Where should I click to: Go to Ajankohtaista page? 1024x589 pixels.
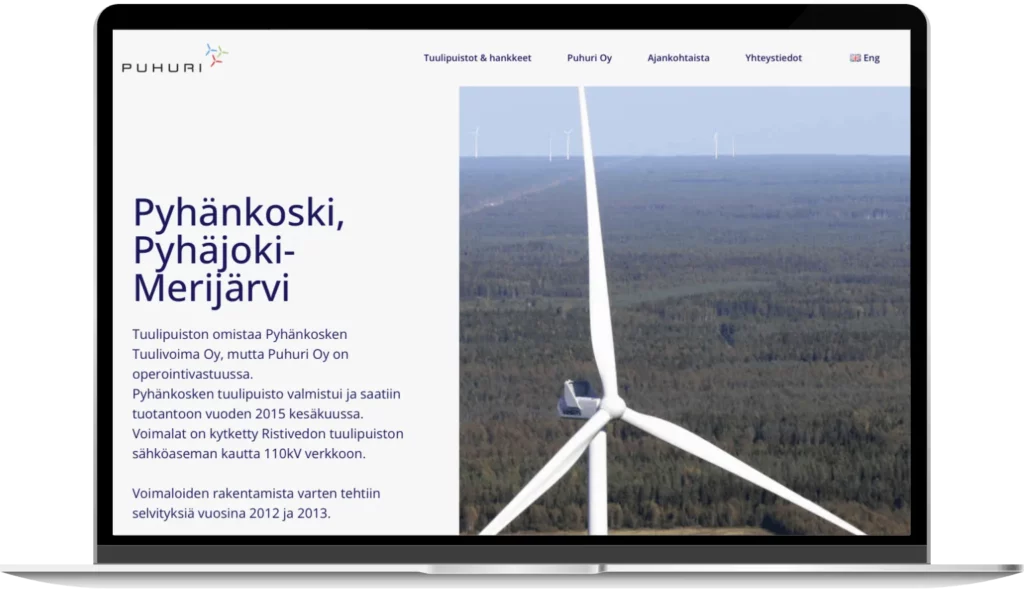pyautogui.click(x=678, y=57)
